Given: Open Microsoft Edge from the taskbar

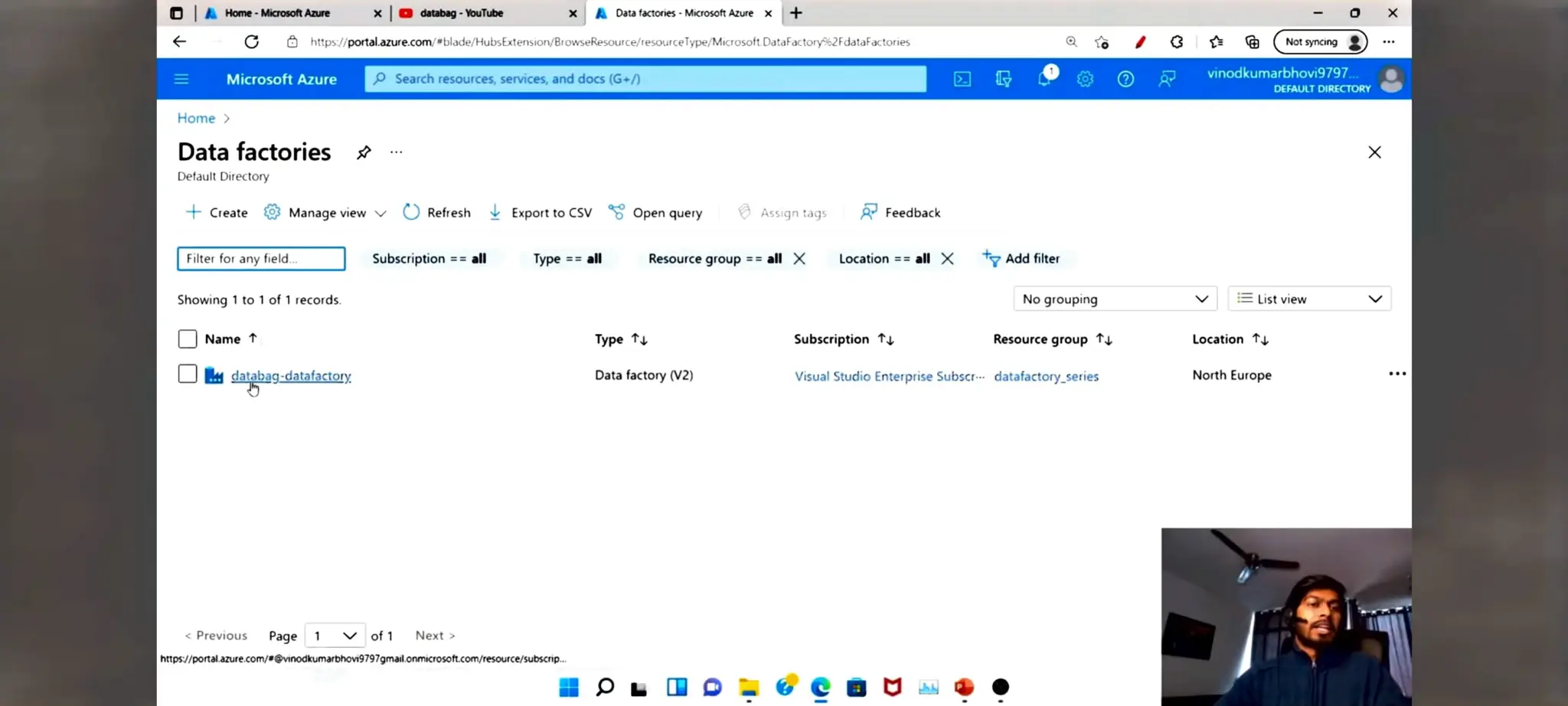Looking at the screenshot, I should [x=821, y=688].
